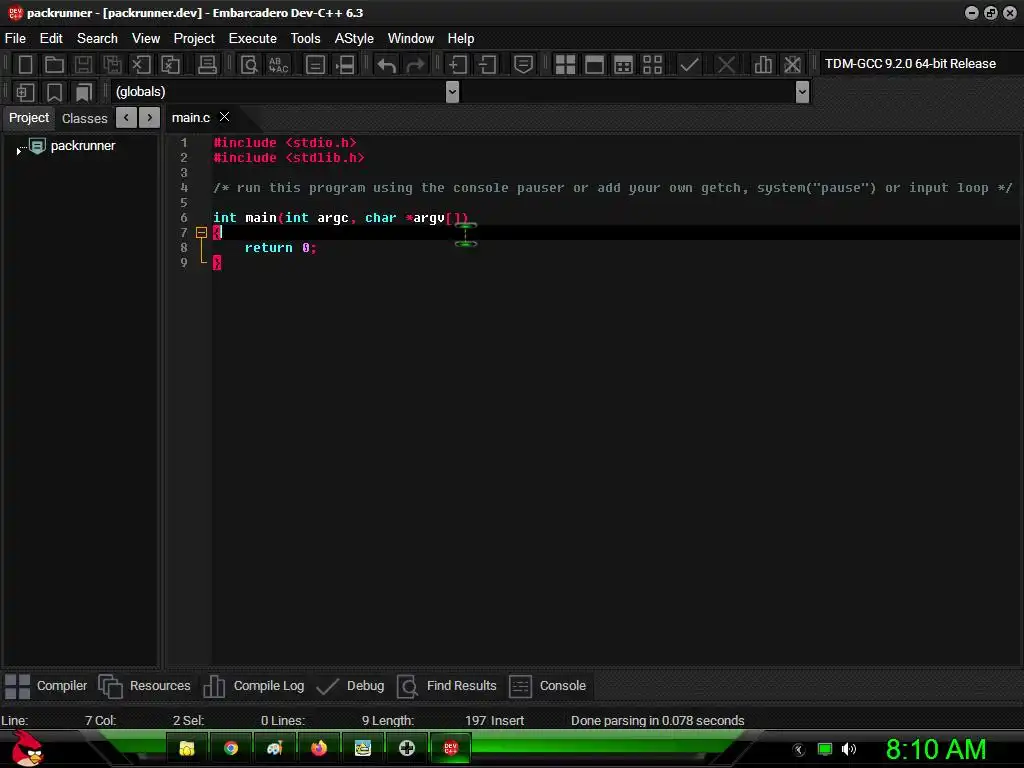Collapse the code fold at line 7
The image size is (1024, 768).
(x=201, y=232)
